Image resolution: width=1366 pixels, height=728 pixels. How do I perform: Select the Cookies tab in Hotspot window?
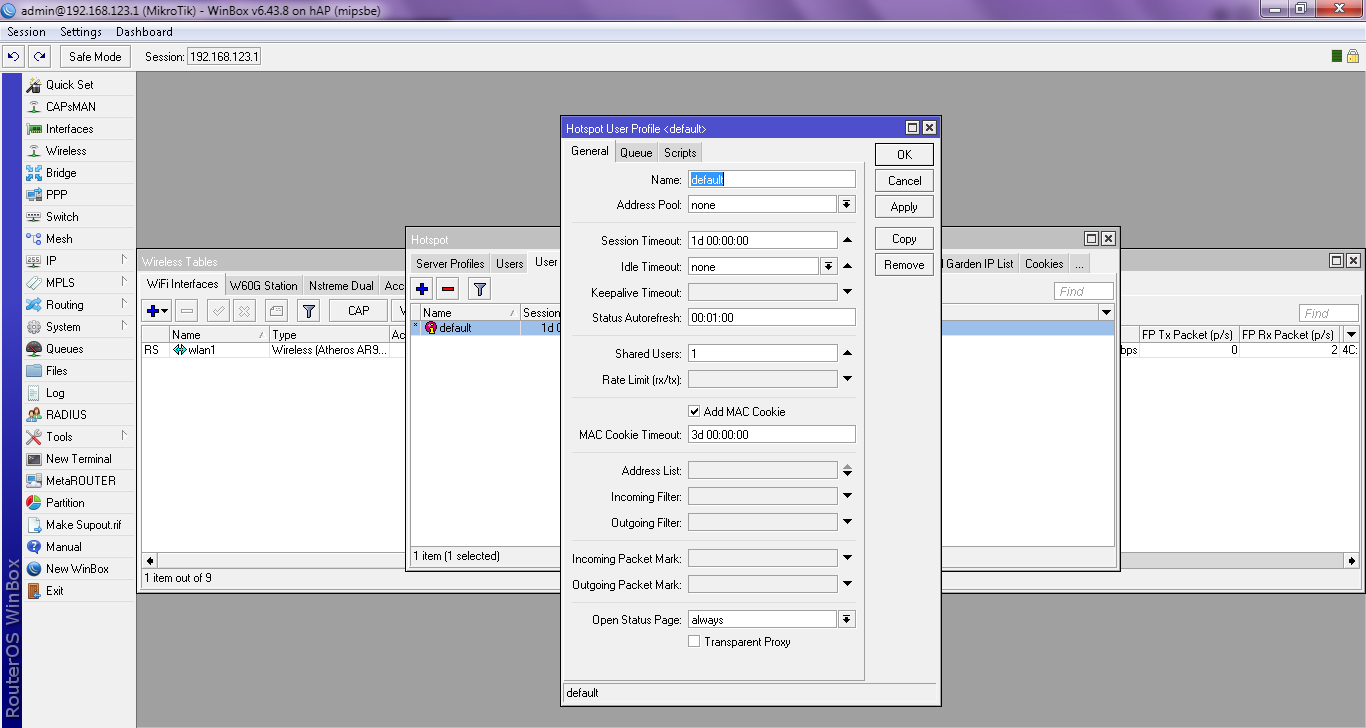[x=1044, y=264]
